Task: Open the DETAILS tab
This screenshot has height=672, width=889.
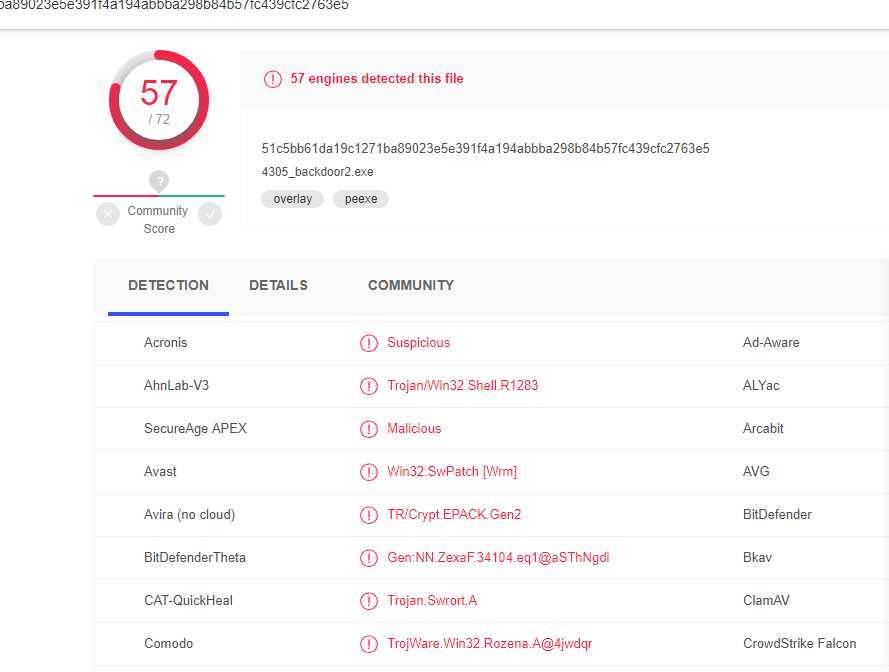Action: click(x=278, y=285)
